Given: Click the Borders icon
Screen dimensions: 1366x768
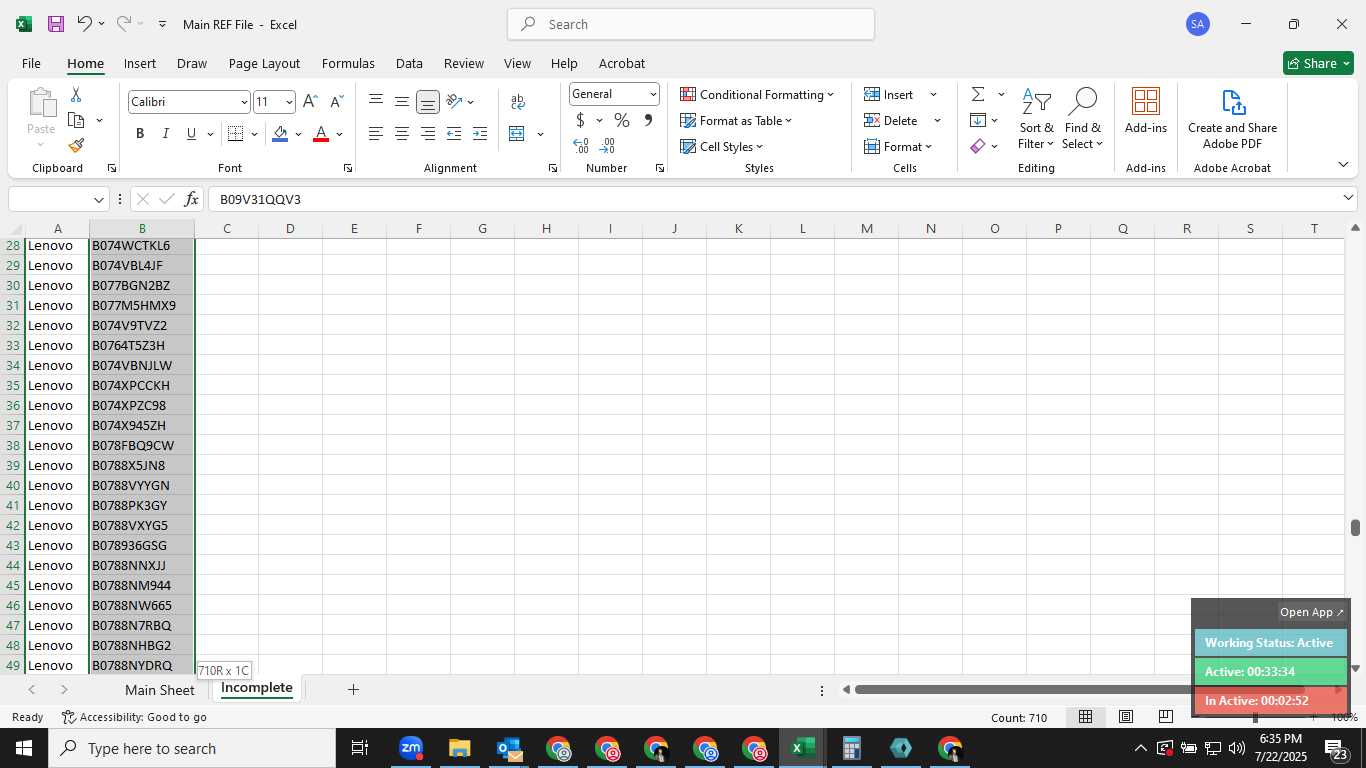Looking at the screenshot, I should click(236, 134).
